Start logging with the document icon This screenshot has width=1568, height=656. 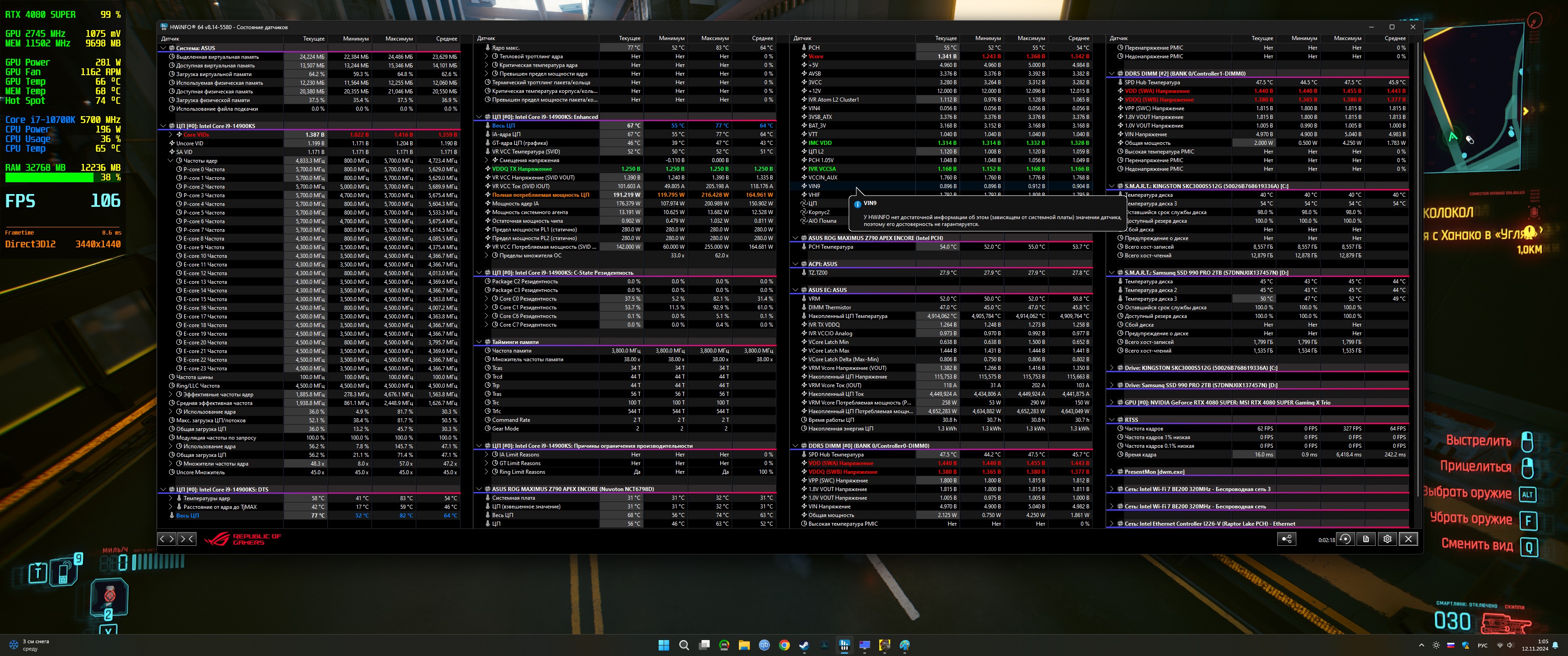pos(1366,539)
